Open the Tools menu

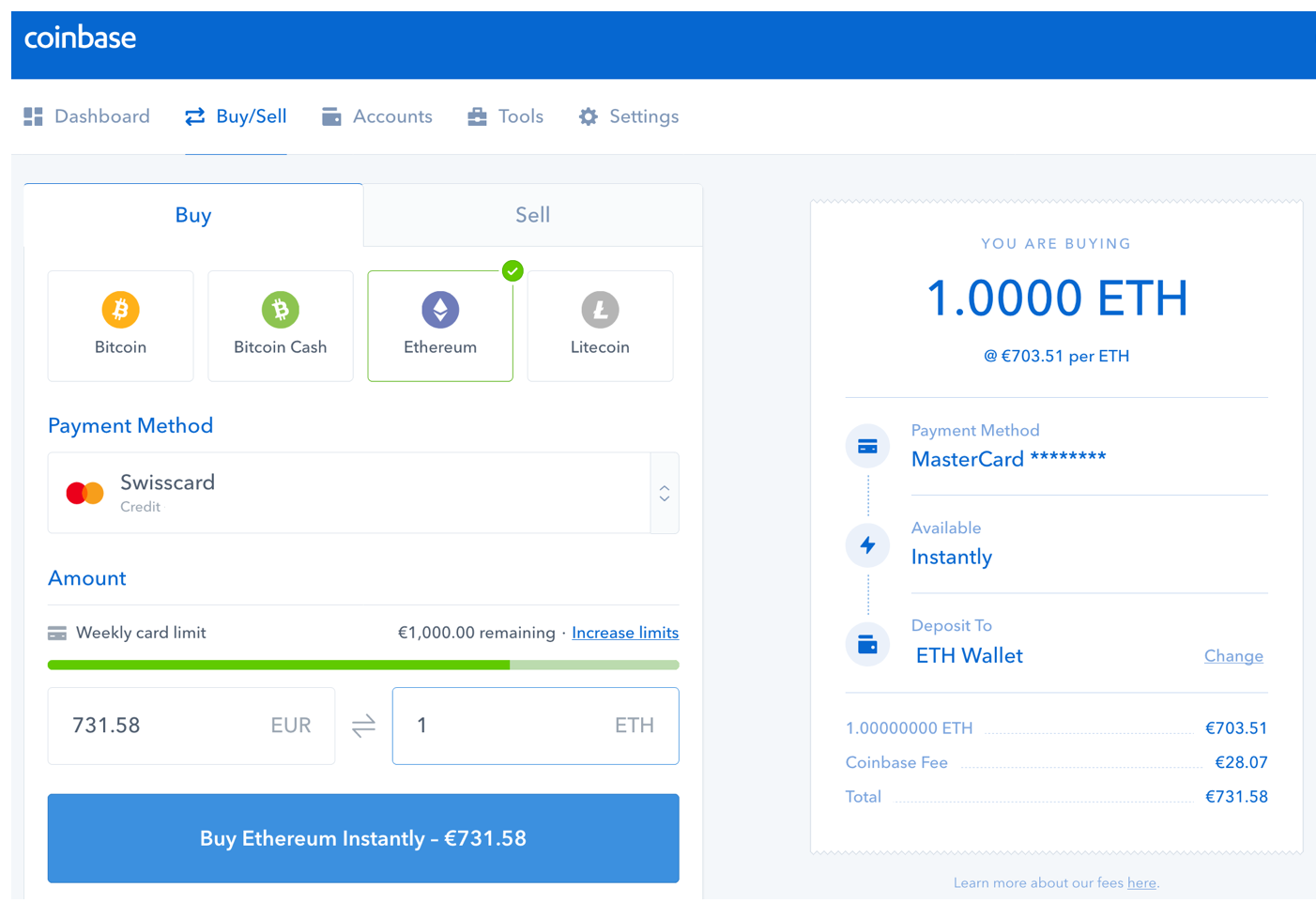point(506,116)
